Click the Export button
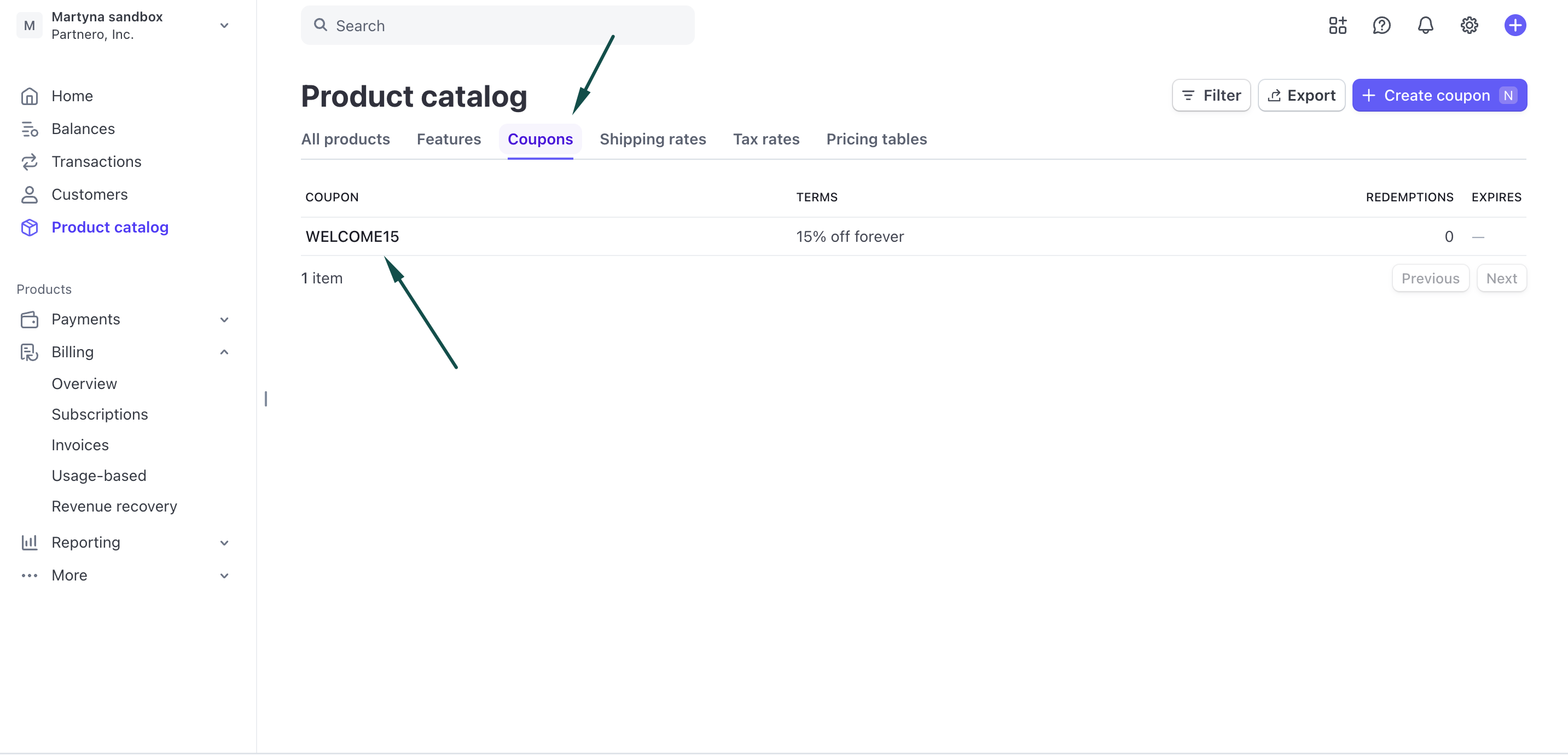 coord(1302,96)
